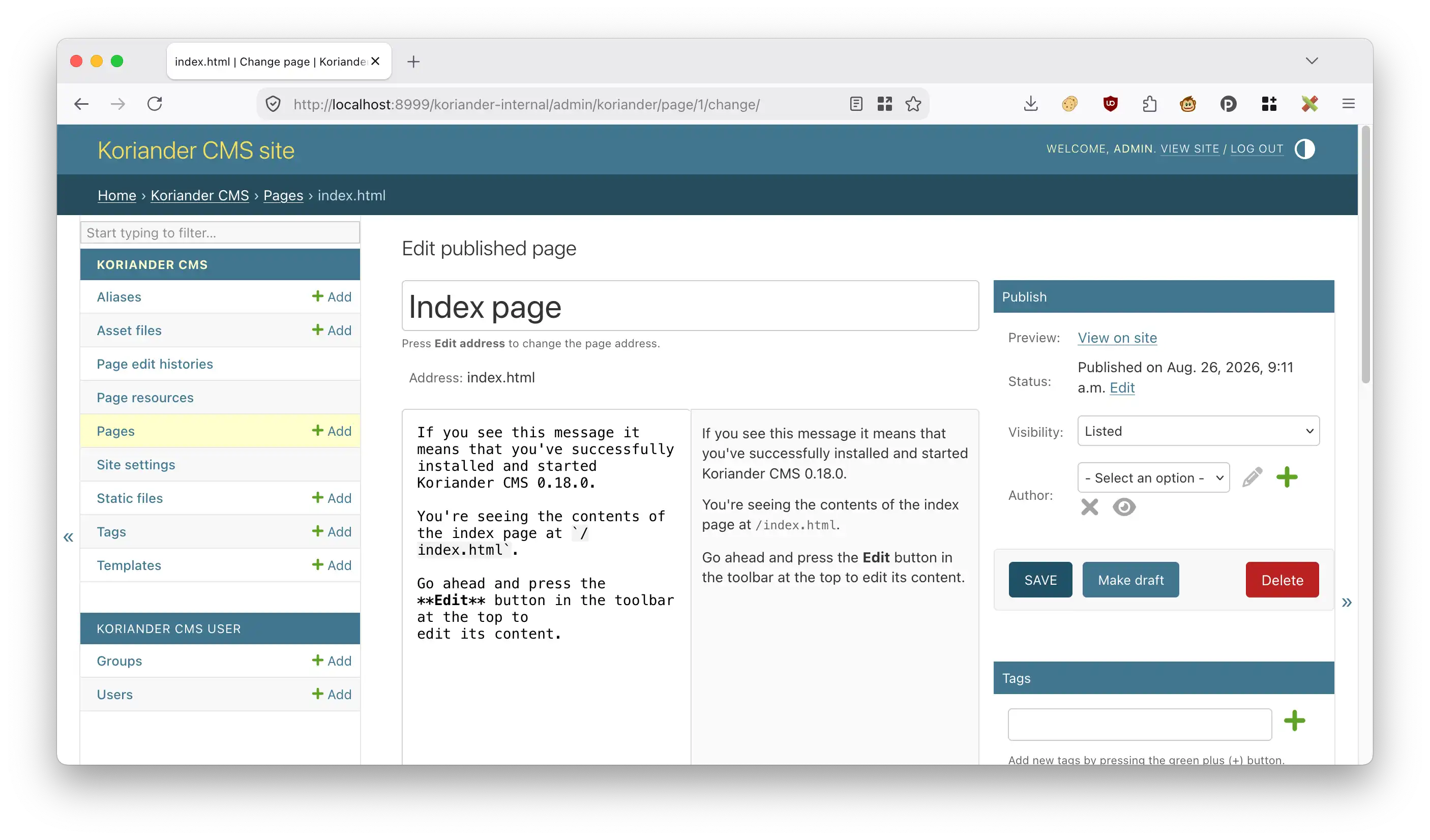Click the Make draft button

pos(1130,580)
